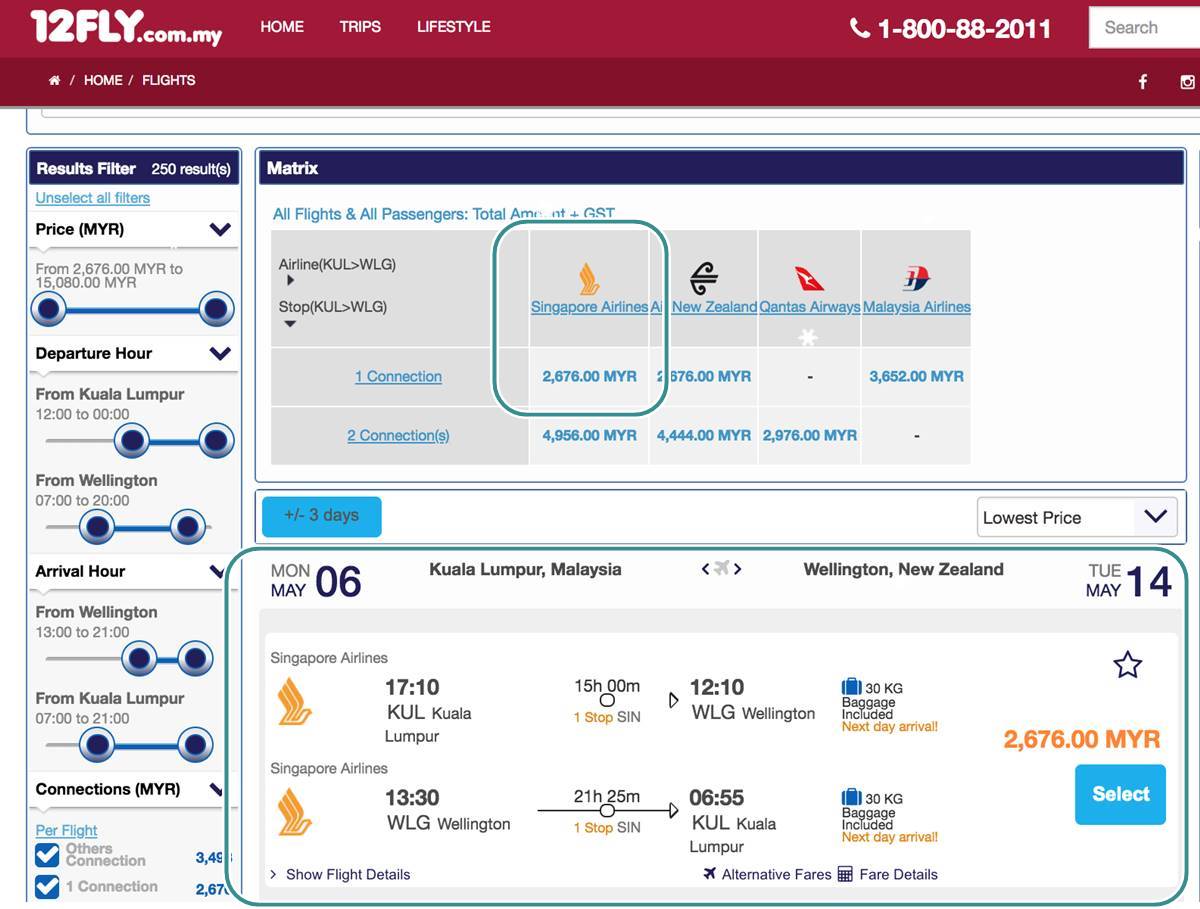Collapse the Departure Hour filter section
The width and height of the screenshot is (1200, 909).
pyautogui.click(x=221, y=353)
